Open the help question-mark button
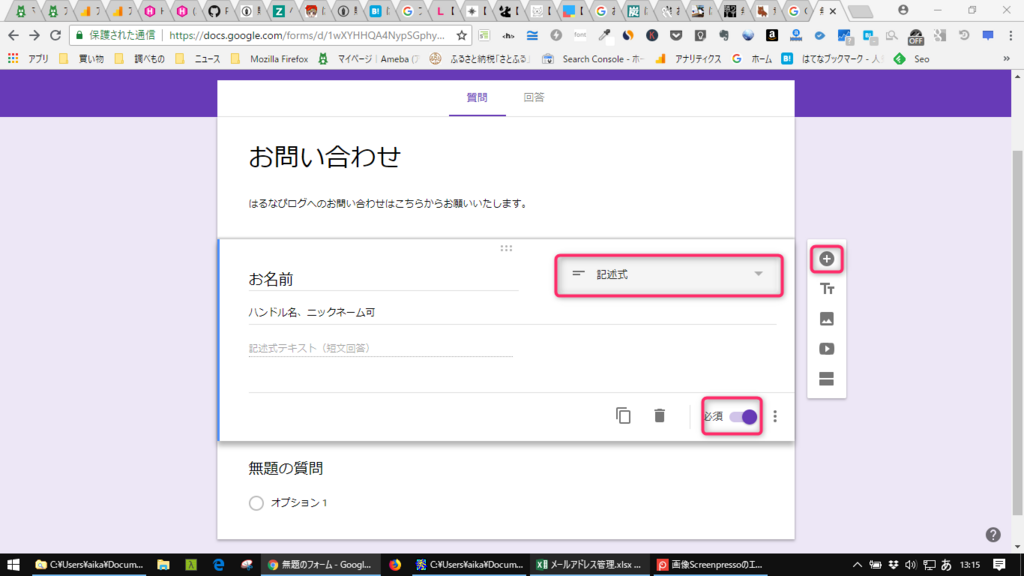 point(993,535)
